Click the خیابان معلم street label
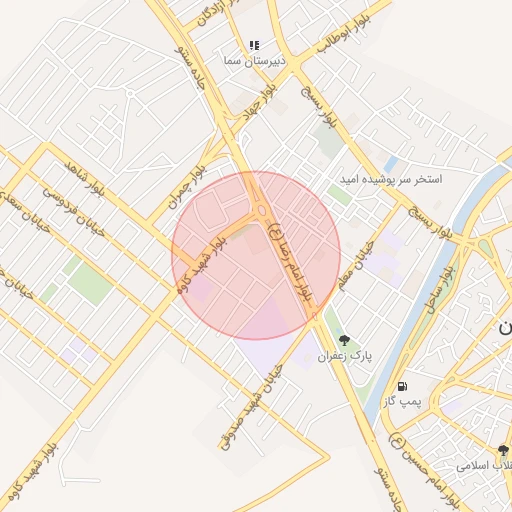The image size is (512, 512). coord(356,265)
